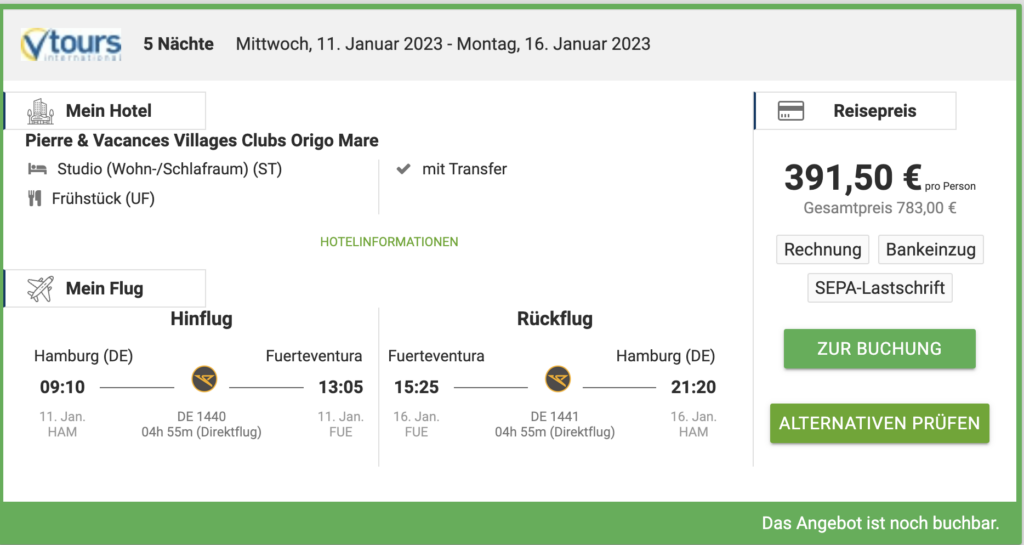Image resolution: width=1024 pixels, height=545 pixels.
Task: Click the bed icon next to Studio
Action: (37, 169)
